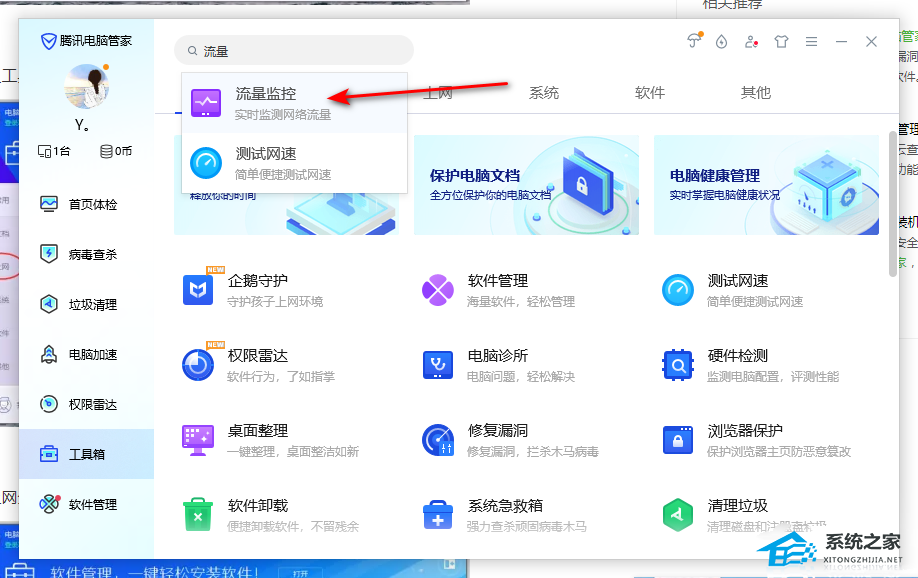Click the 修复漏洞，拦杀木马病毒 text
This screenshot has height=578, width=918.
pyautogui.click(x=533, y=452)
